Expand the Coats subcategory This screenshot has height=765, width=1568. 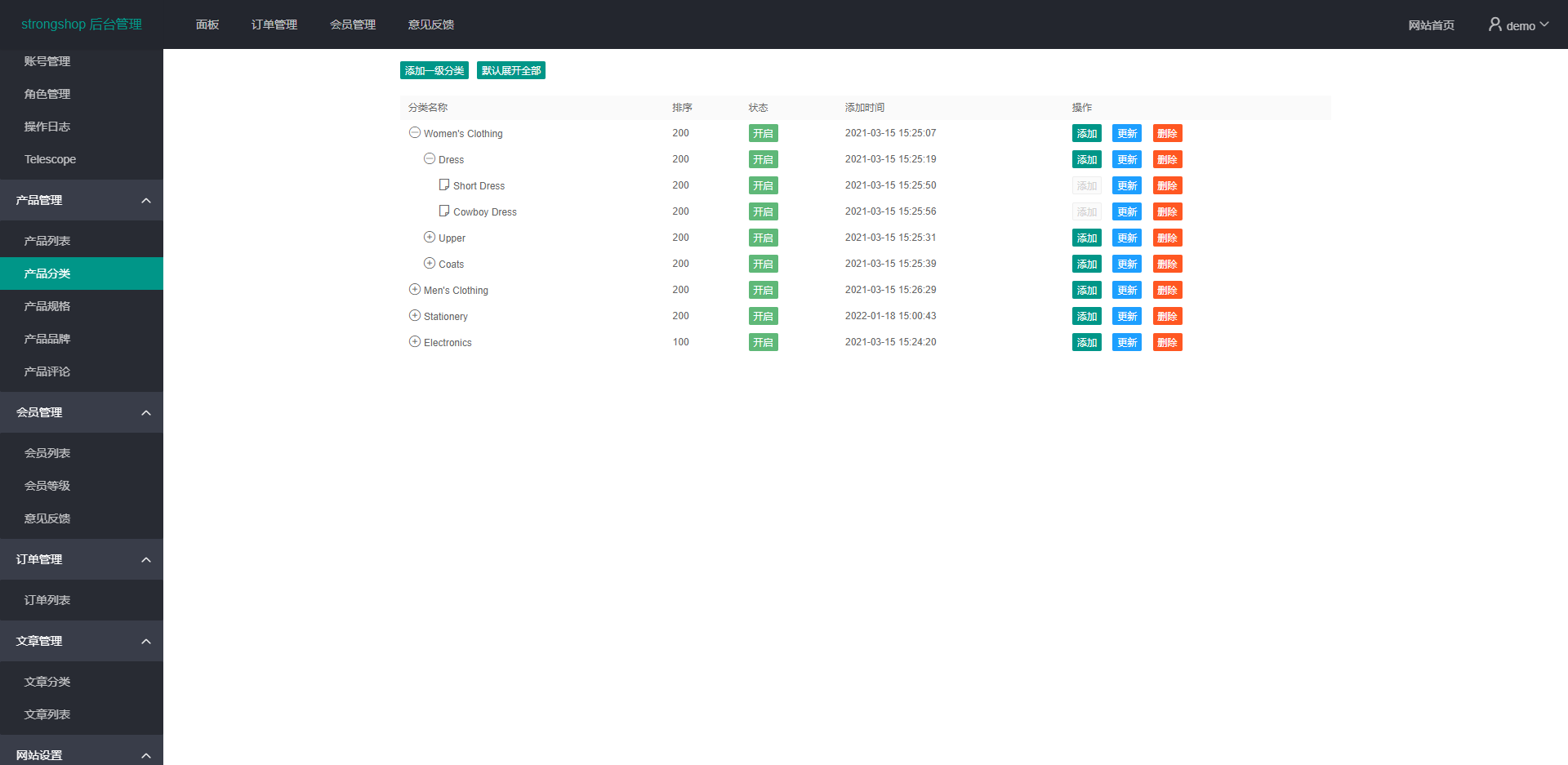pos(430,263)
